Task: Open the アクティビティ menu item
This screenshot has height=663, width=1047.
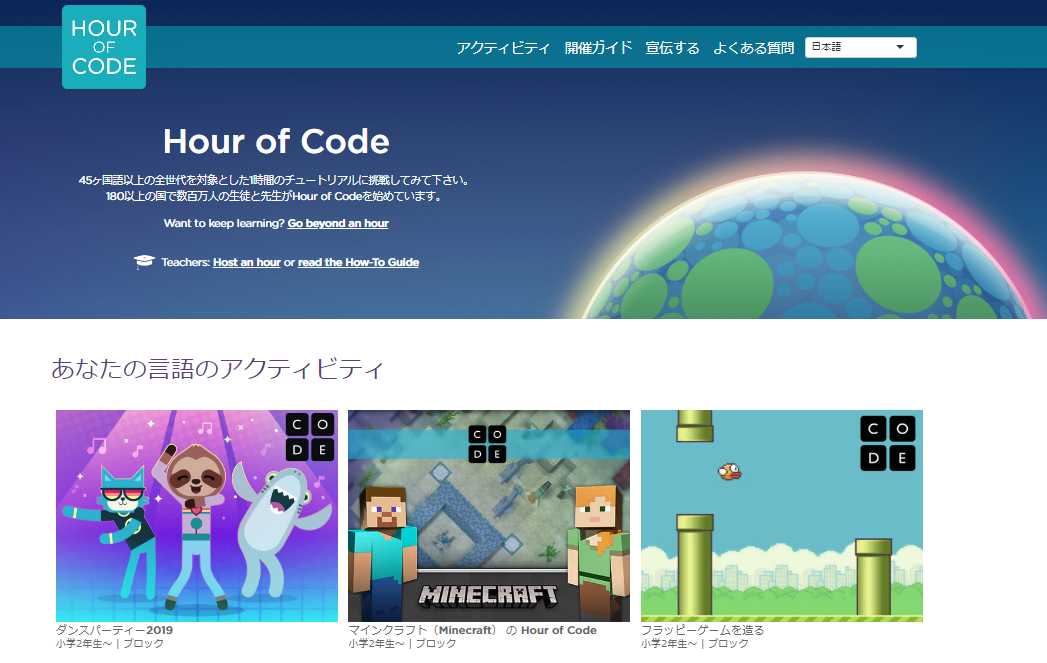Action: pyautogui.click(x=503, y=47)
